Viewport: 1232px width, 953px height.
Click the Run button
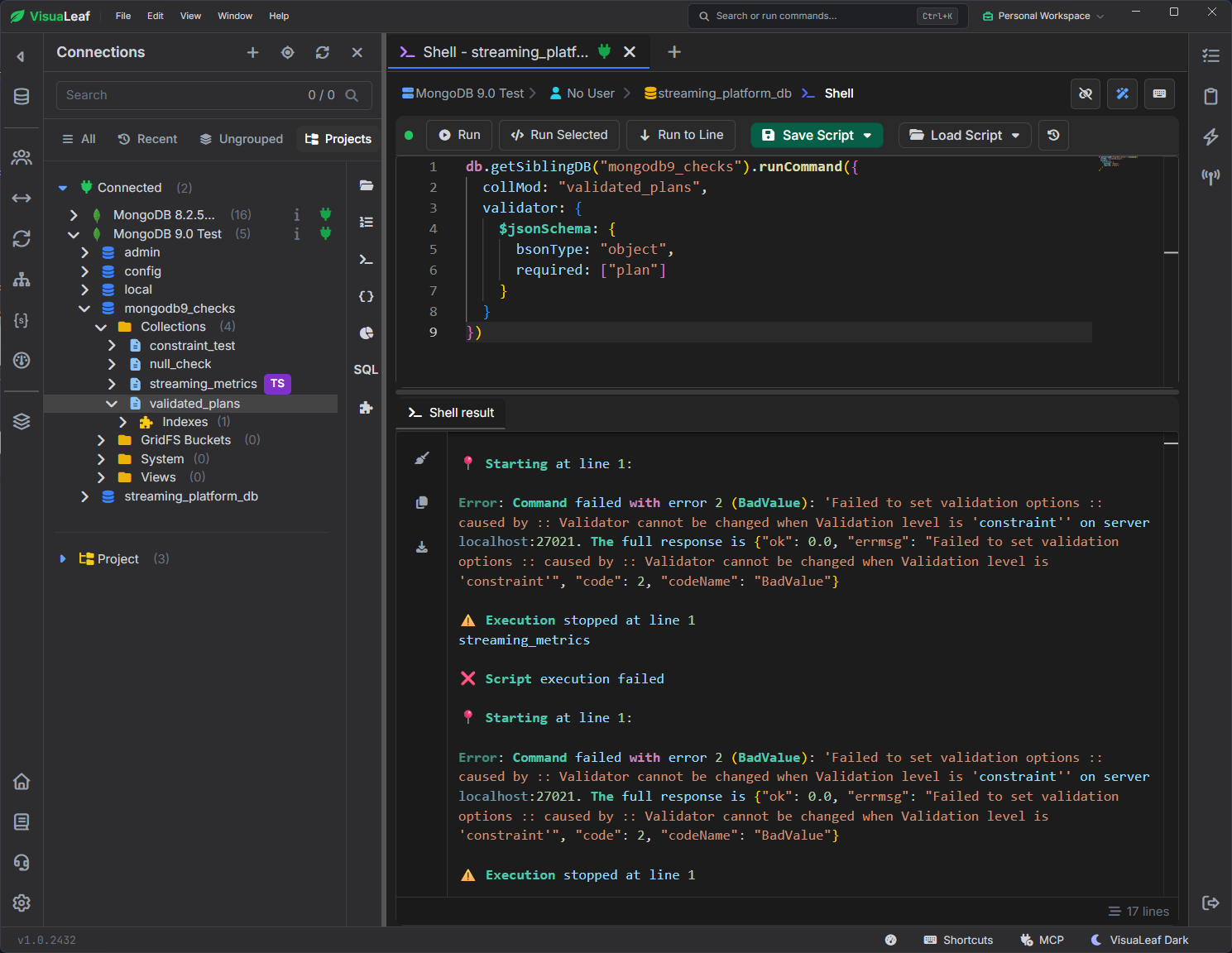point(459,135)
